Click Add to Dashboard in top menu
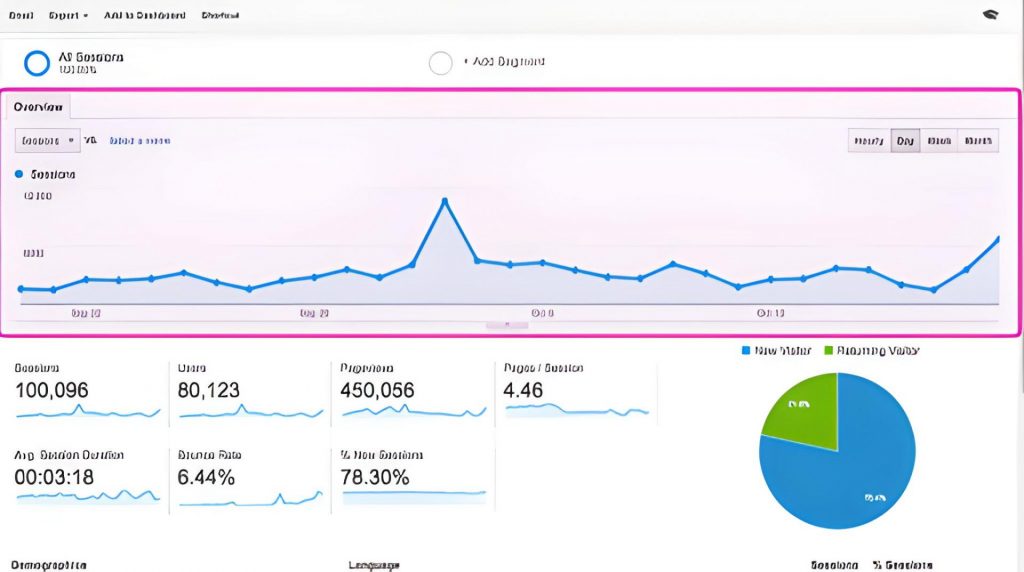 [x=145, y=16]
